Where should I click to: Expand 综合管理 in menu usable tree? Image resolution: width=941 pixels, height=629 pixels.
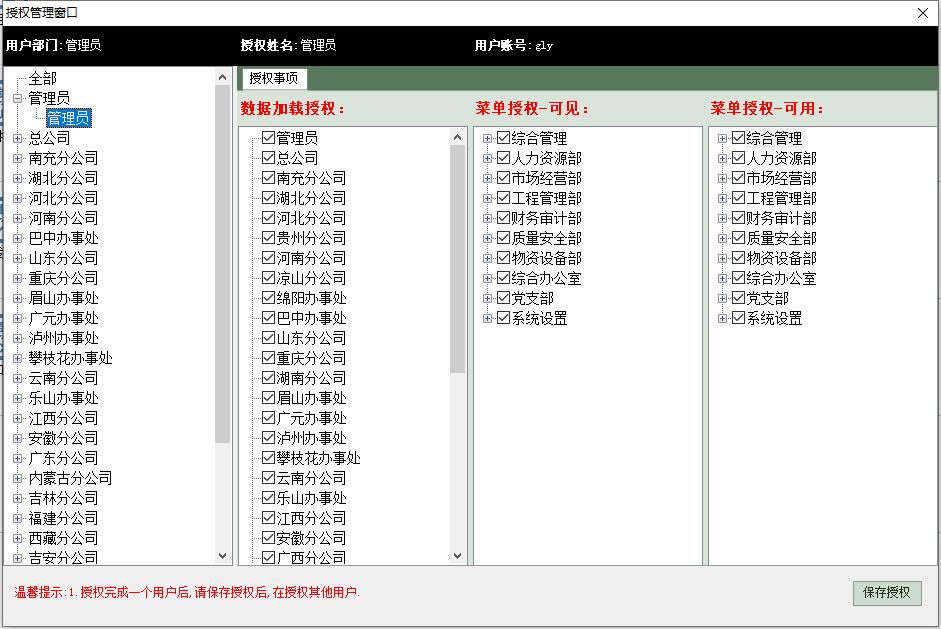pos(723,139)
